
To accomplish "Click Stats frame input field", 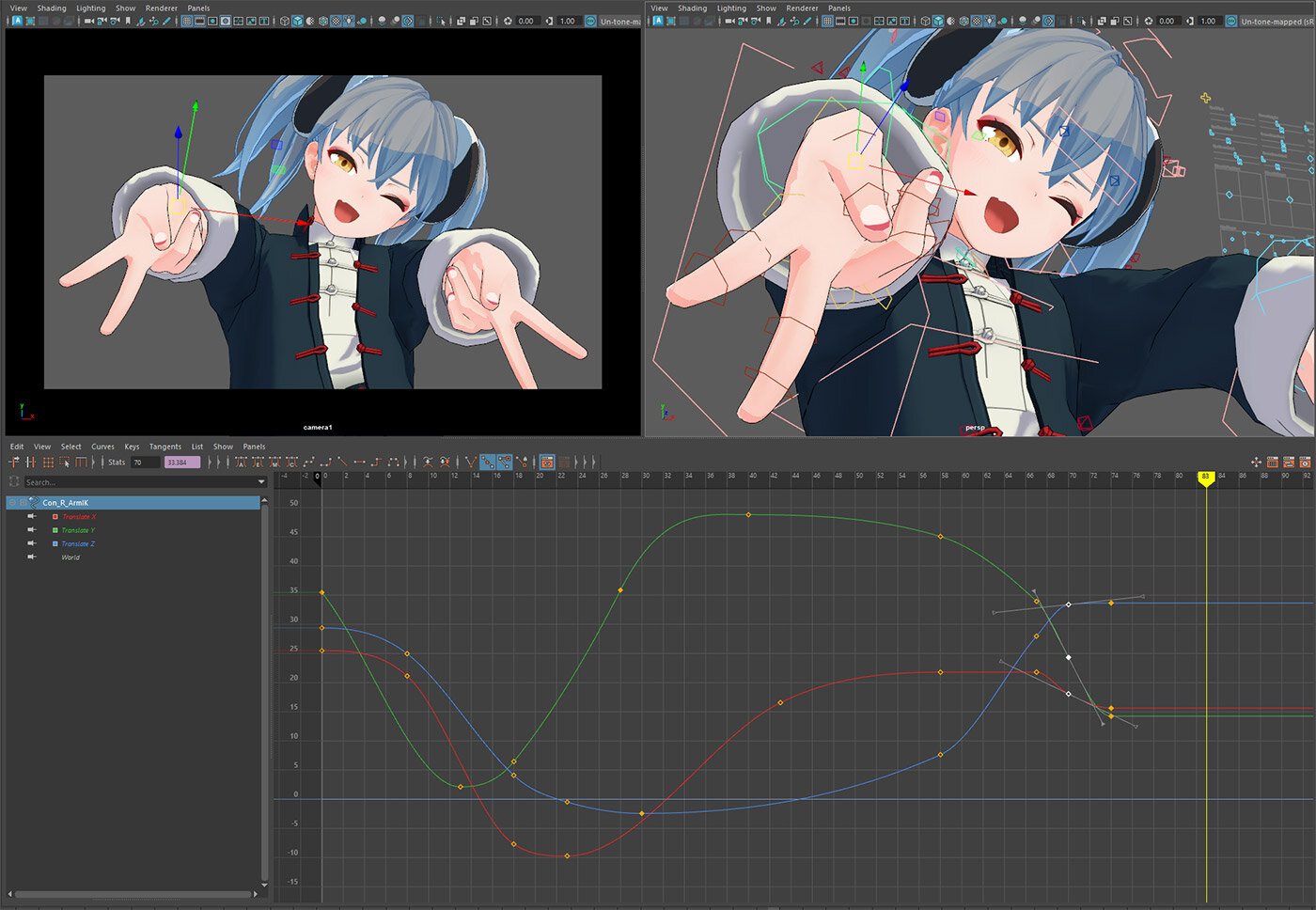I will pos(146,462).
